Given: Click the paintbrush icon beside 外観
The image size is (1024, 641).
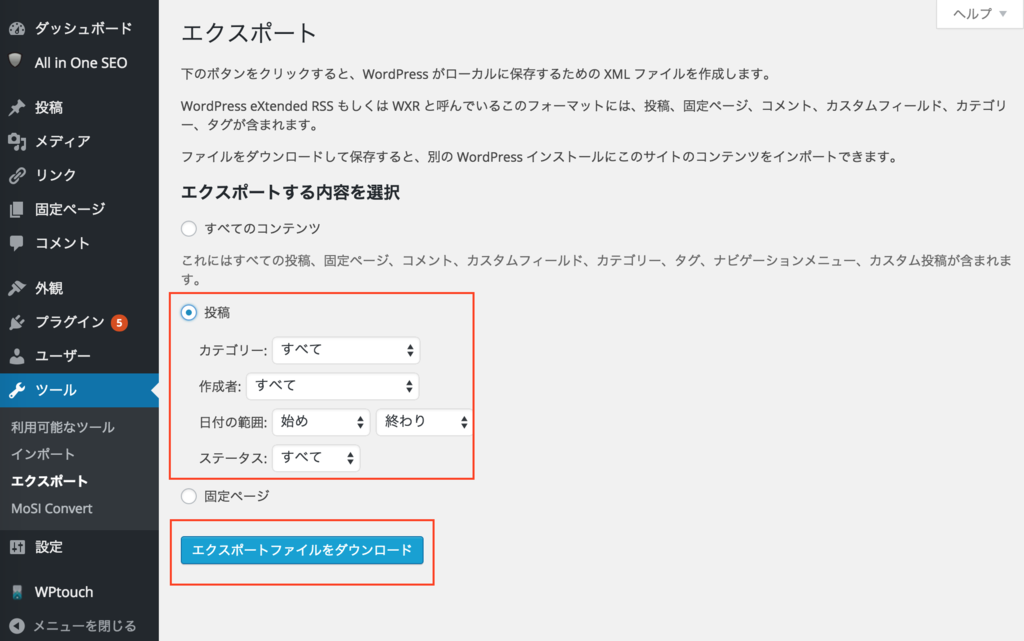Looking at the screenshot, I should tap(17, 288).
